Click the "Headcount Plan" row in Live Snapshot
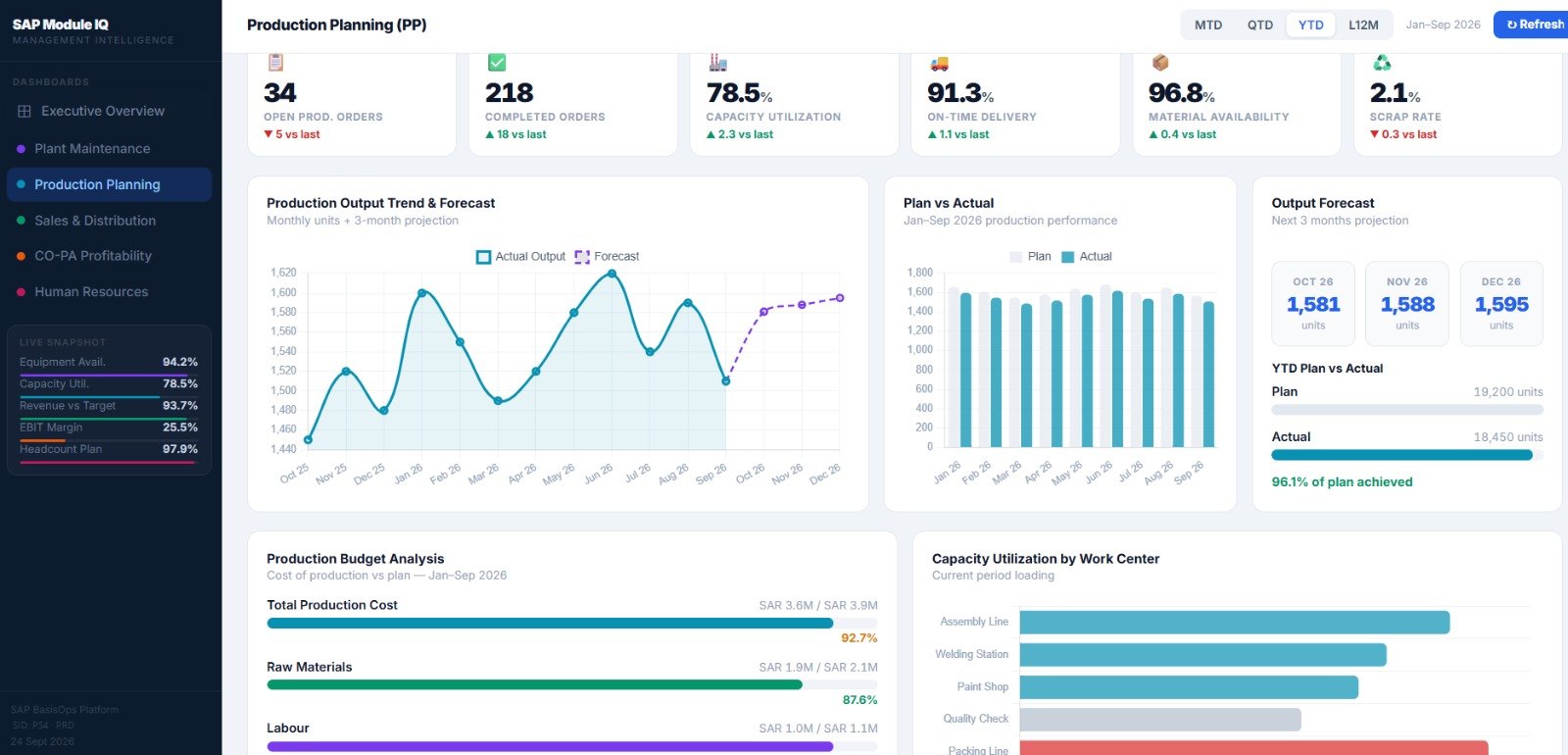This screenshot has width=1568, height=755. click(x=109, y=449)
